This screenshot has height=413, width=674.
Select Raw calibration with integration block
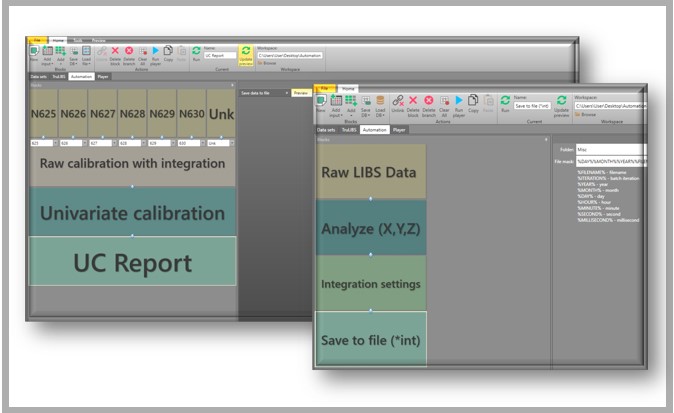click(132, 167)
